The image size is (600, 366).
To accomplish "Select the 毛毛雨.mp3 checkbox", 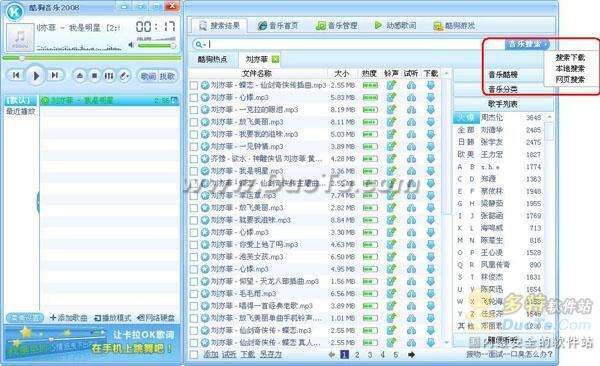I will [x=194, y=294].
